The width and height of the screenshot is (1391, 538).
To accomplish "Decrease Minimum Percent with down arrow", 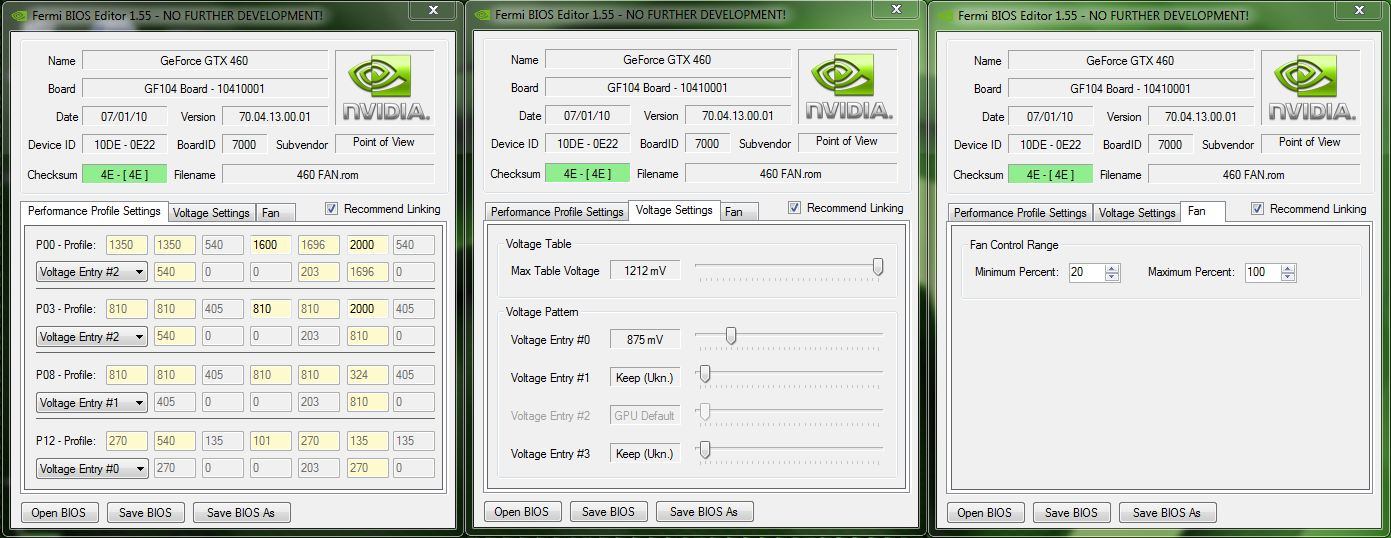I will click(x=1112, y=276).
